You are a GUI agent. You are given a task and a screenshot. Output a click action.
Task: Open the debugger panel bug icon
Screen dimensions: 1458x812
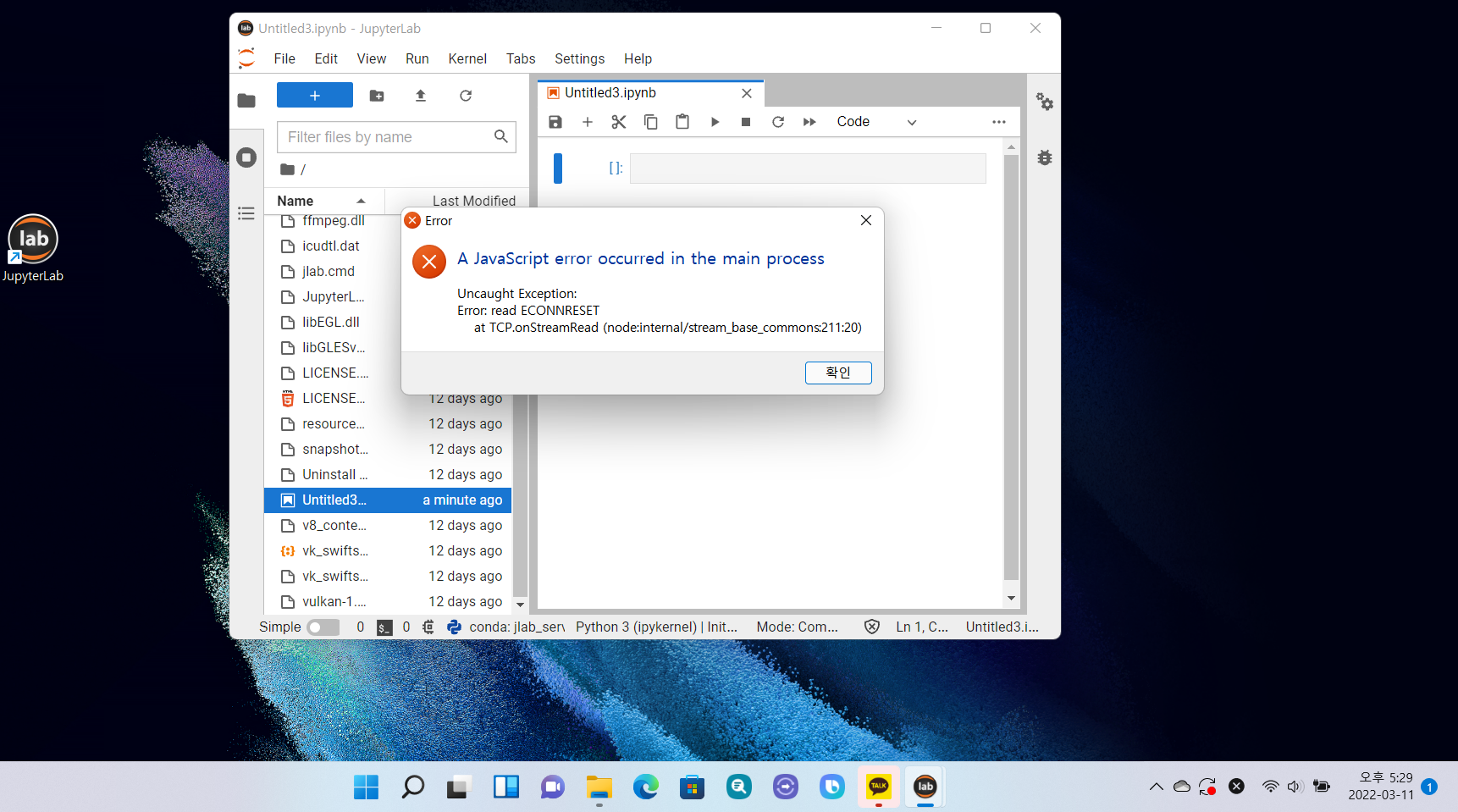click(x=1045, y=157)
